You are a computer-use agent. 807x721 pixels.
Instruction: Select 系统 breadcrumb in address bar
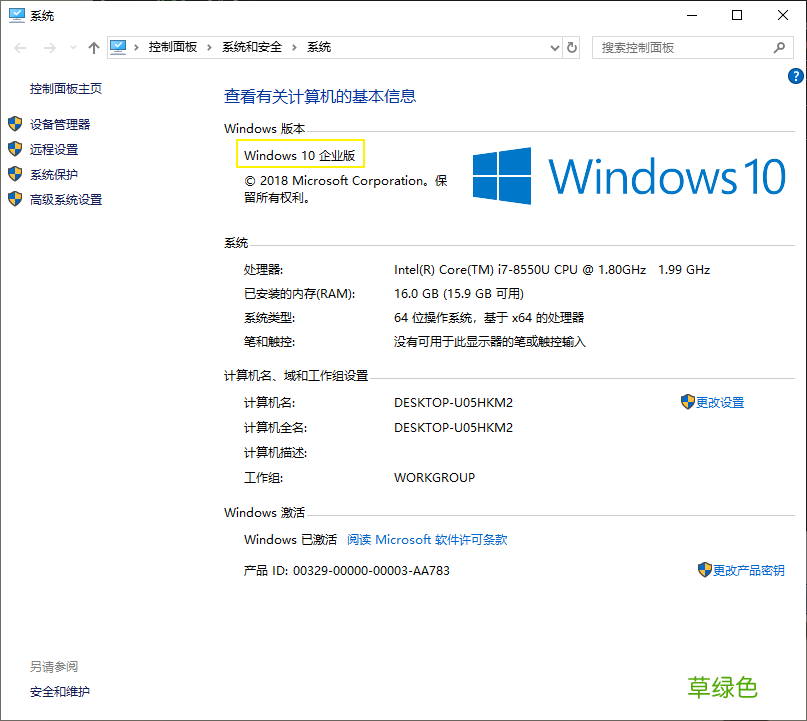coord(319,47)
